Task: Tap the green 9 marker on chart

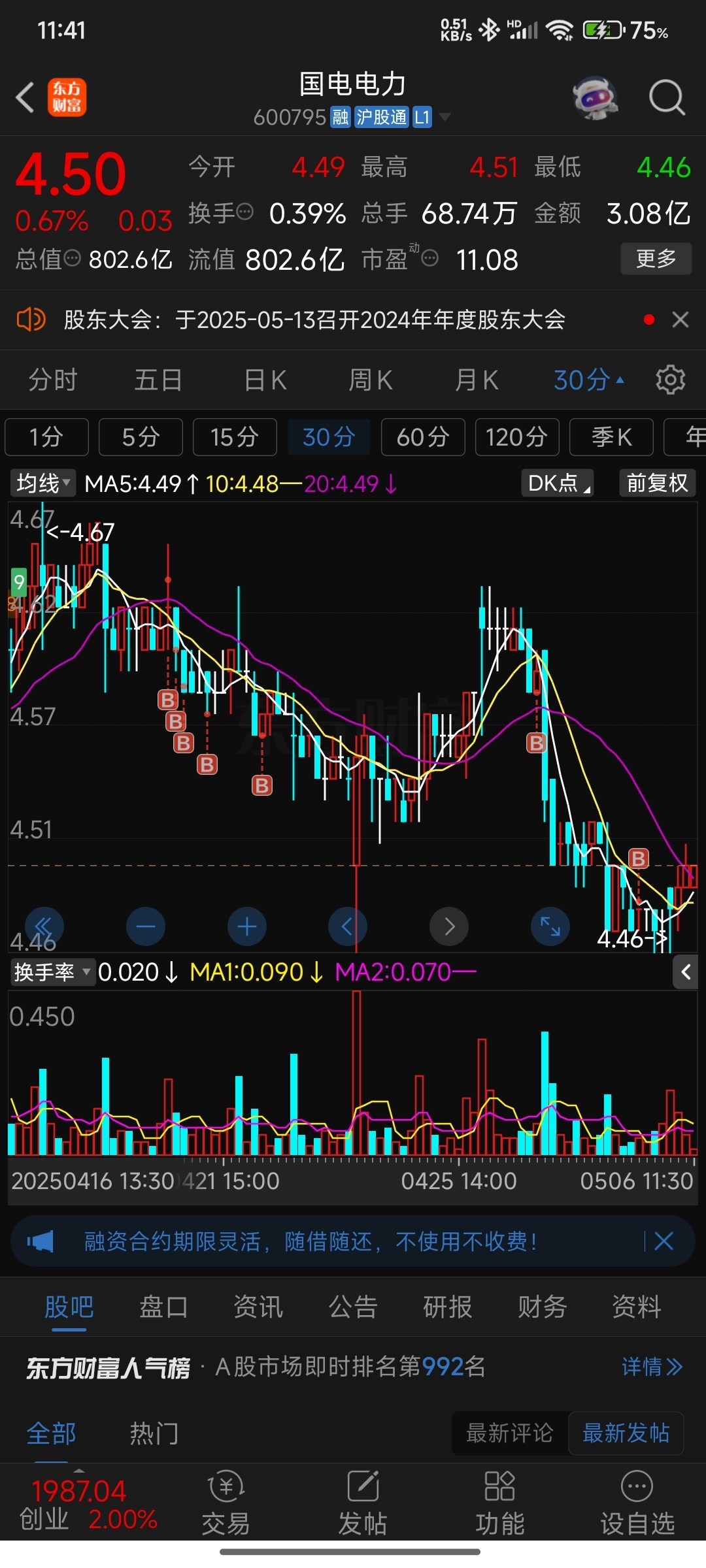Action: pyautogui.click(x=19, y=581)
